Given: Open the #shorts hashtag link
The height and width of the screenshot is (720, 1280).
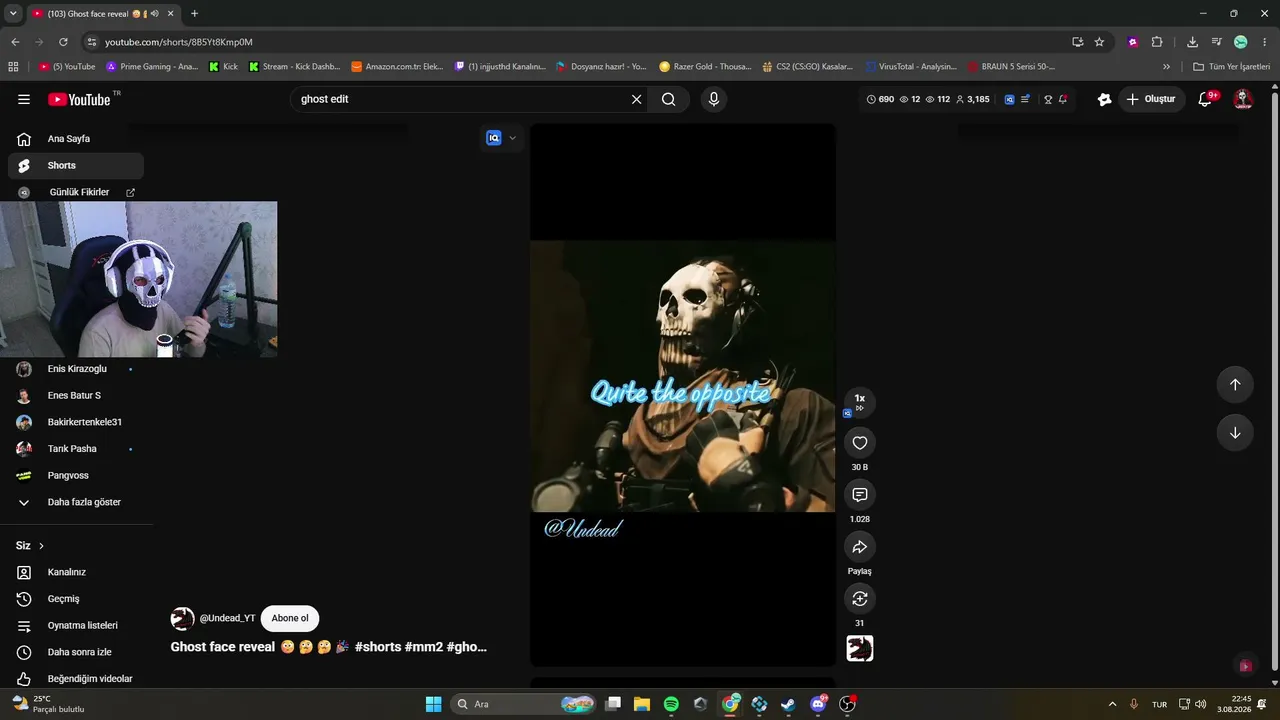Looking at the screenshot, I should click(378, 647).
